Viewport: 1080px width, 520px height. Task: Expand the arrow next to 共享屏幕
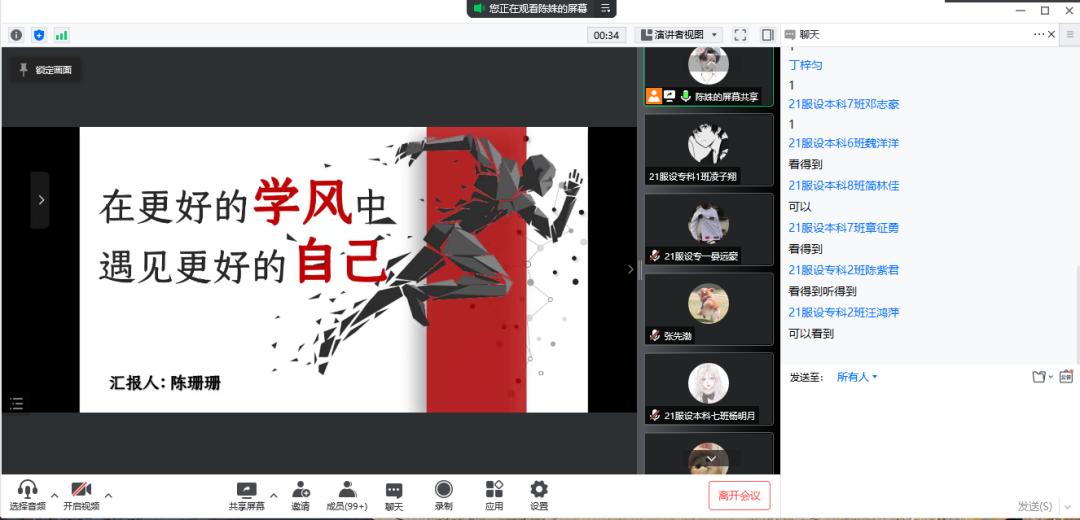[x=273, y=495]
